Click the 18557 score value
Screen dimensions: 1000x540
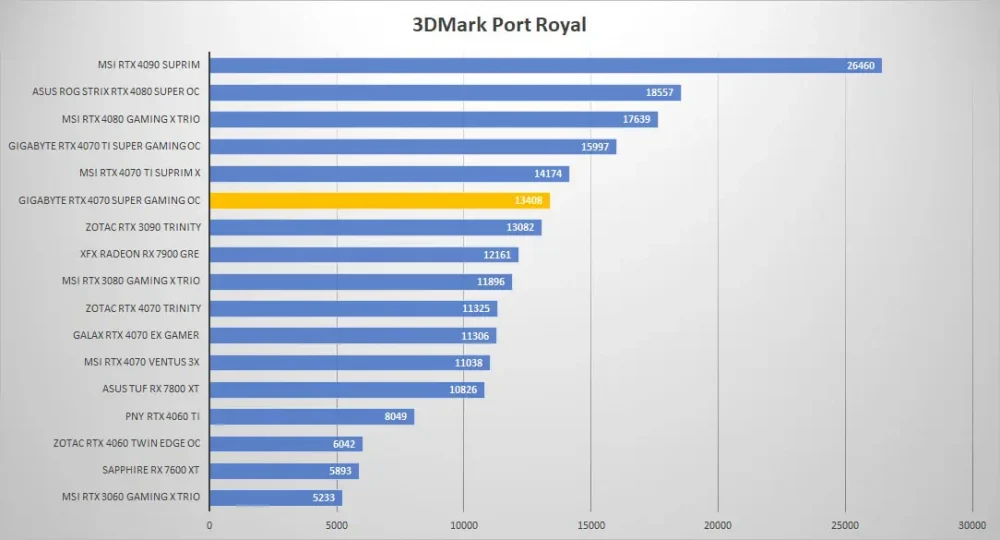(659, 92)
